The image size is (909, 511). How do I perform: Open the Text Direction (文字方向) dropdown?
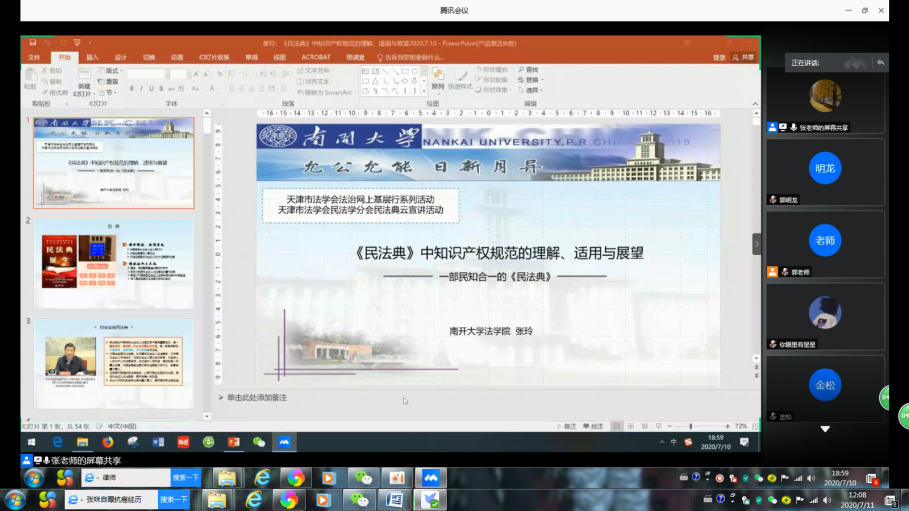click(x=316, y=71)
